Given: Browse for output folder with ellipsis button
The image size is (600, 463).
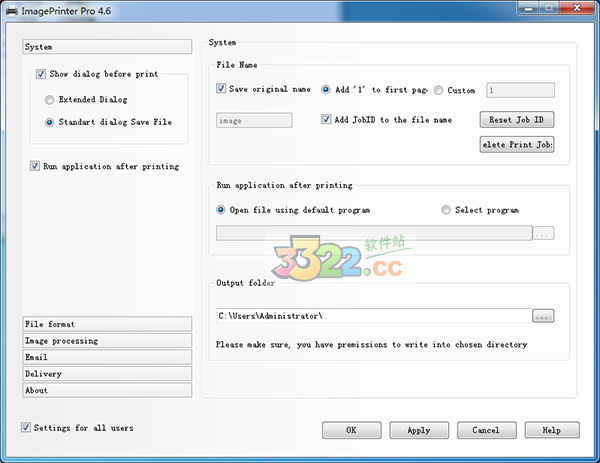Looking at the screenshot, I should point(543,316).
